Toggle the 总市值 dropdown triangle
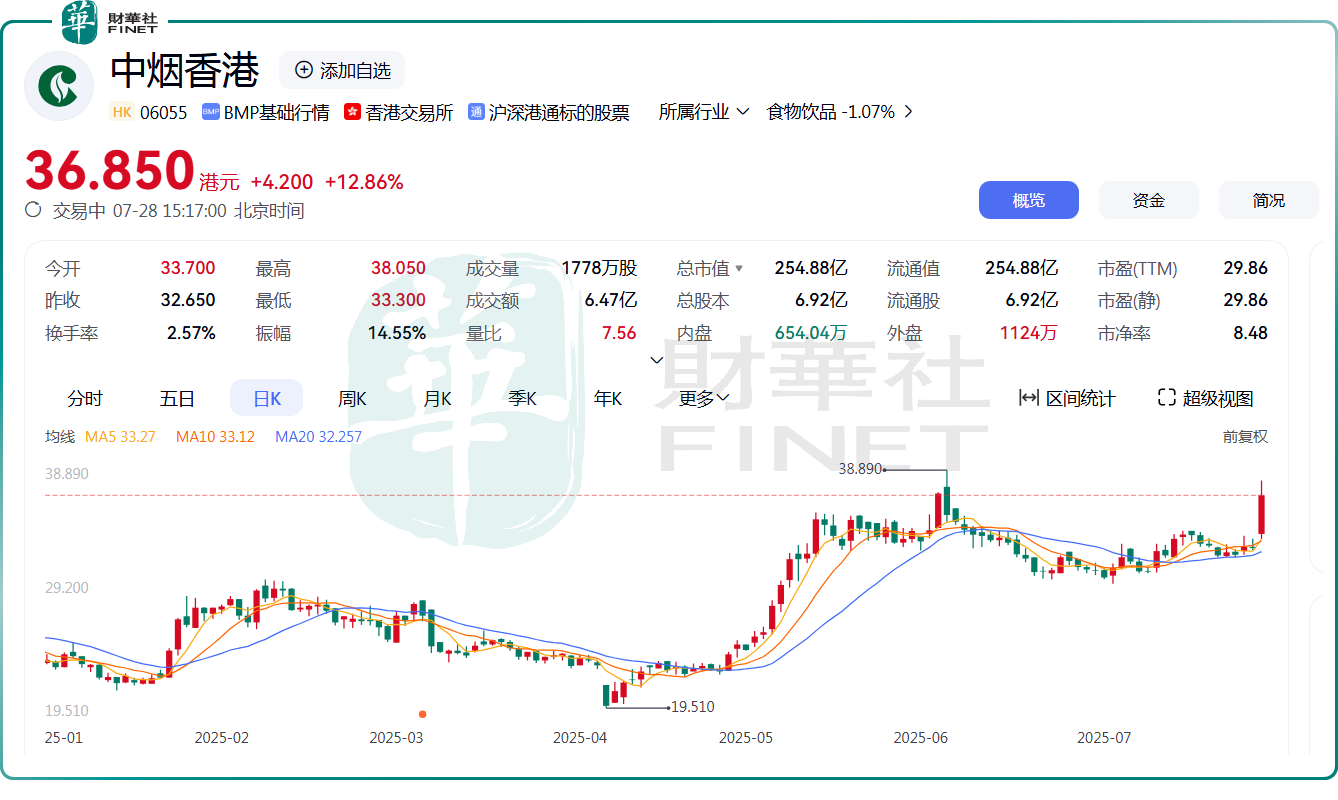The width and height of the screenshot is (1338, 800). [739, 269]
